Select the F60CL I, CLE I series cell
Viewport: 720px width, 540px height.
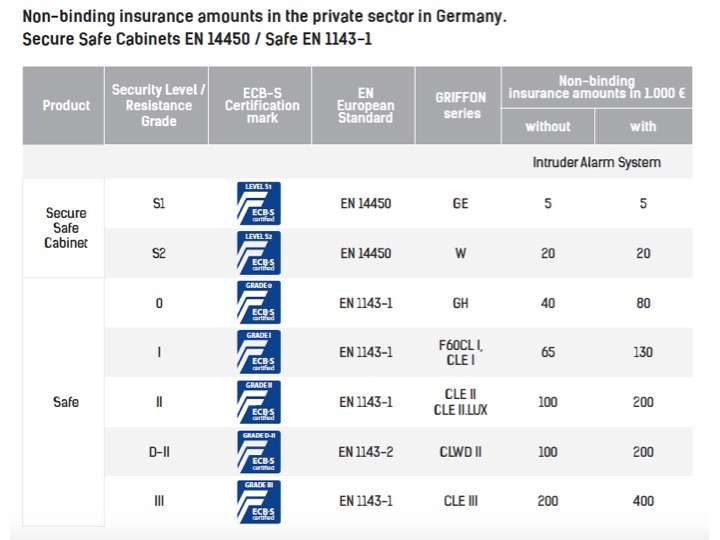point(460,352)
